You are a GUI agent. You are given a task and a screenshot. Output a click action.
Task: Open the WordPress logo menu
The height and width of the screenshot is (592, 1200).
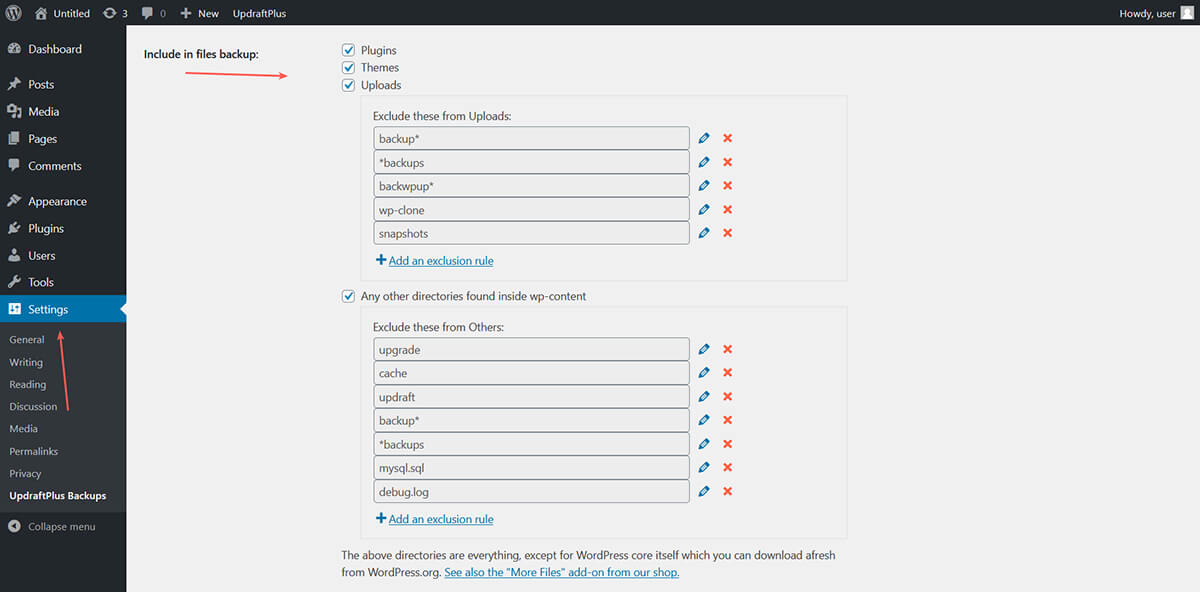coord(14,13)
